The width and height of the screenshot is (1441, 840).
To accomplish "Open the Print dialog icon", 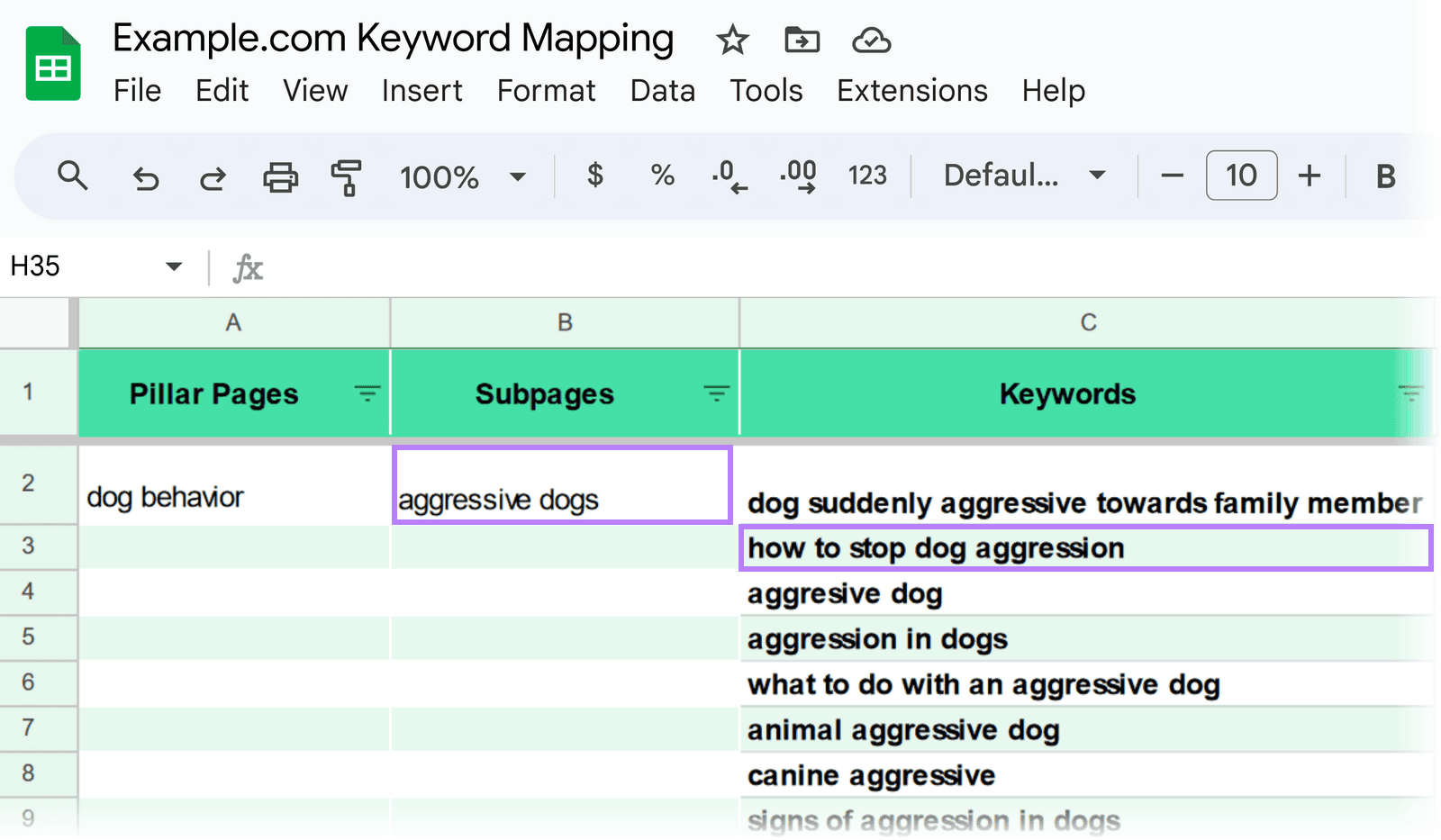I will 279,176.
